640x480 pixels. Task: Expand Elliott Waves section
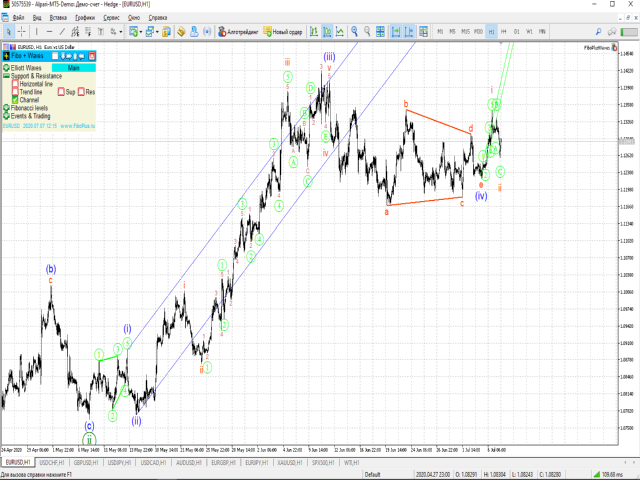coord(6,68)
